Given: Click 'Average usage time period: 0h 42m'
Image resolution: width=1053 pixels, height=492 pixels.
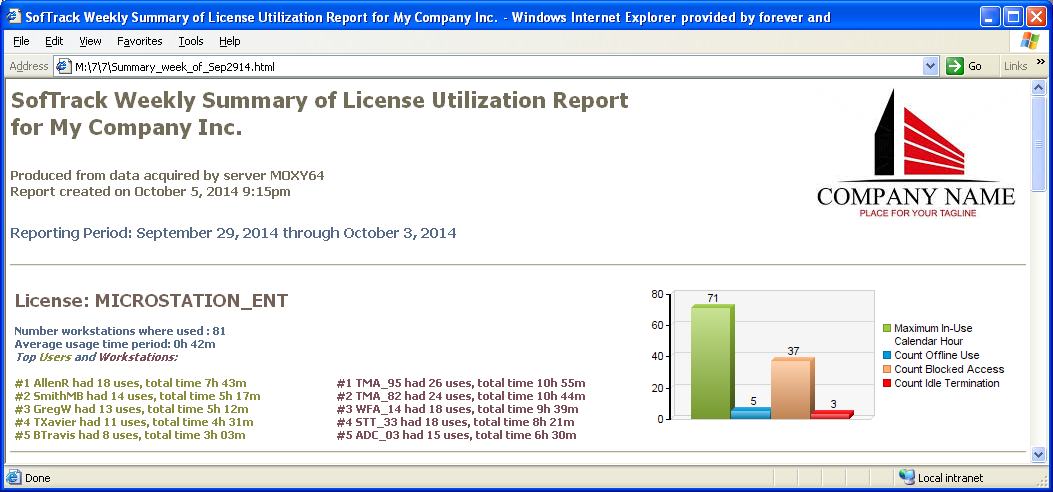Looking at the screenshot, I should click(115, 344).
